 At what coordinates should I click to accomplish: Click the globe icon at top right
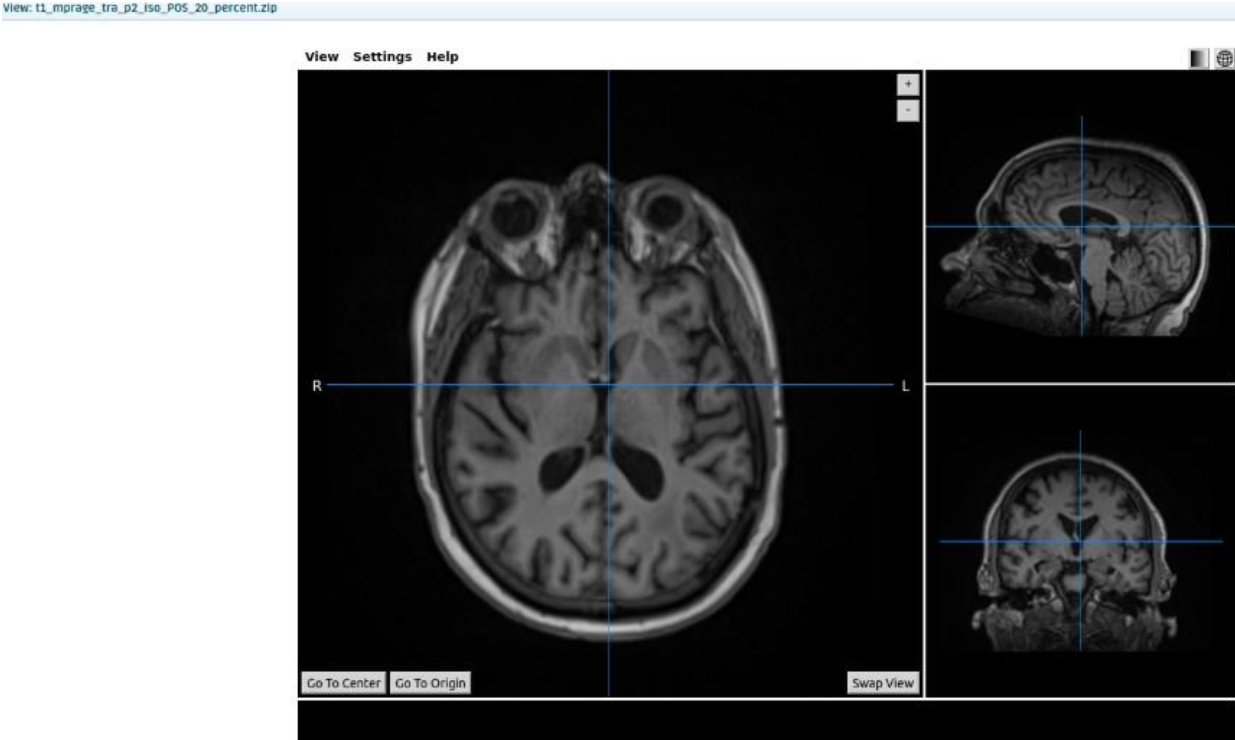[x=1224, y=59]
